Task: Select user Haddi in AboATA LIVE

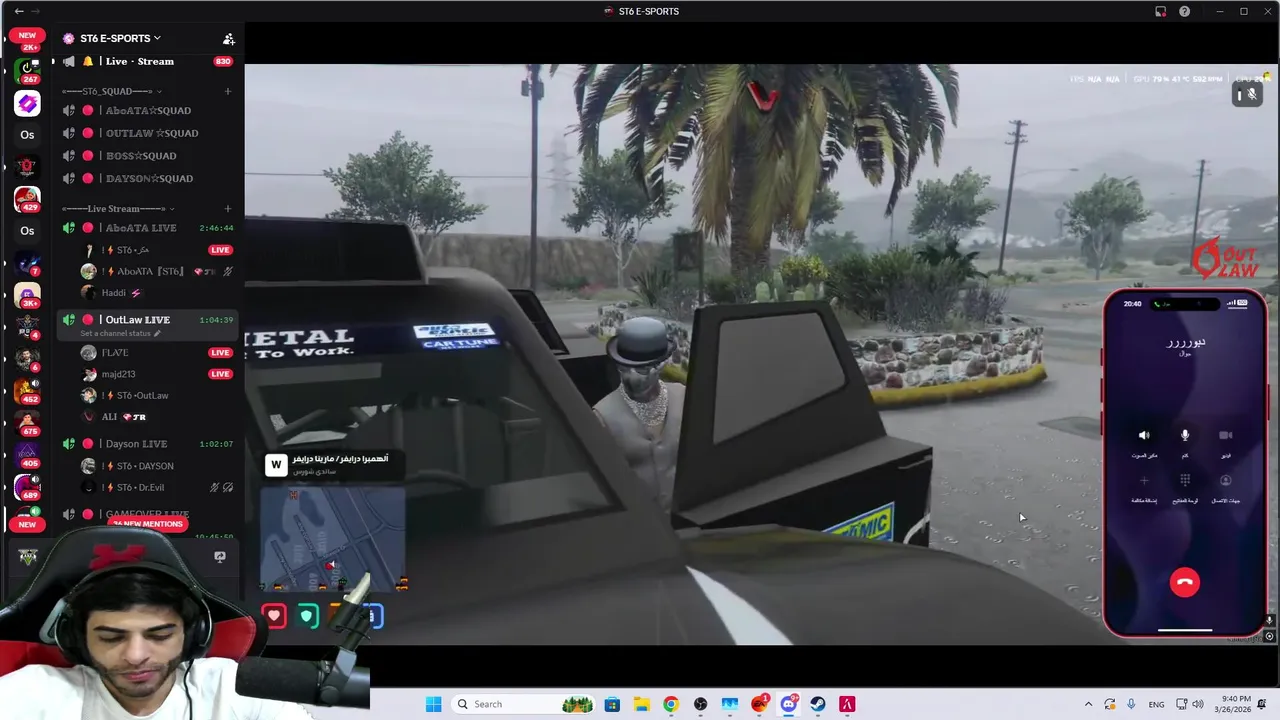Action: coord(114,293)
